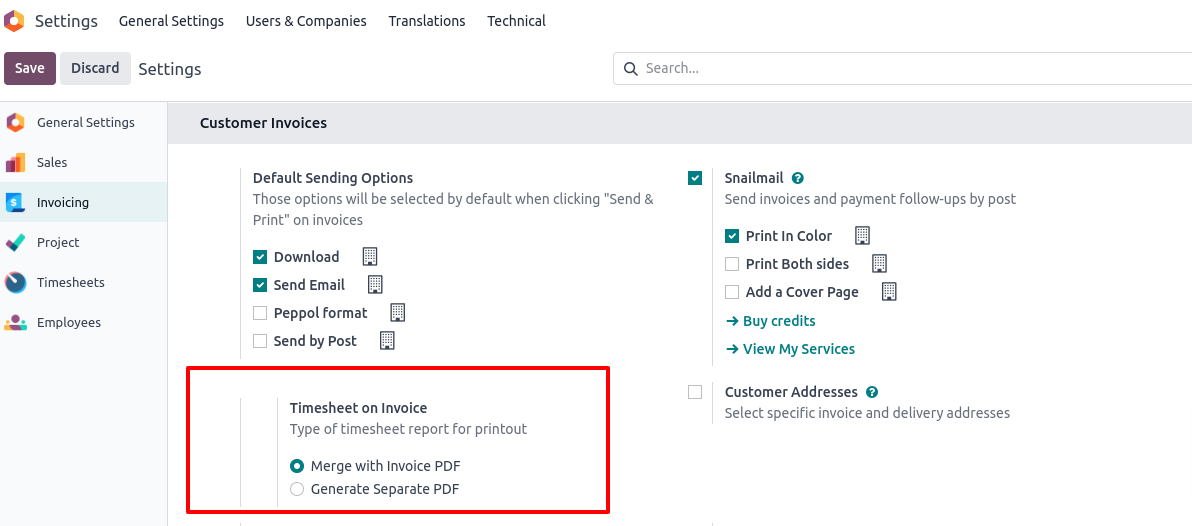The width and height of the screenshot is (1192, 526).
Task: Click company building icon next to Download
Action: pos(369,257)
